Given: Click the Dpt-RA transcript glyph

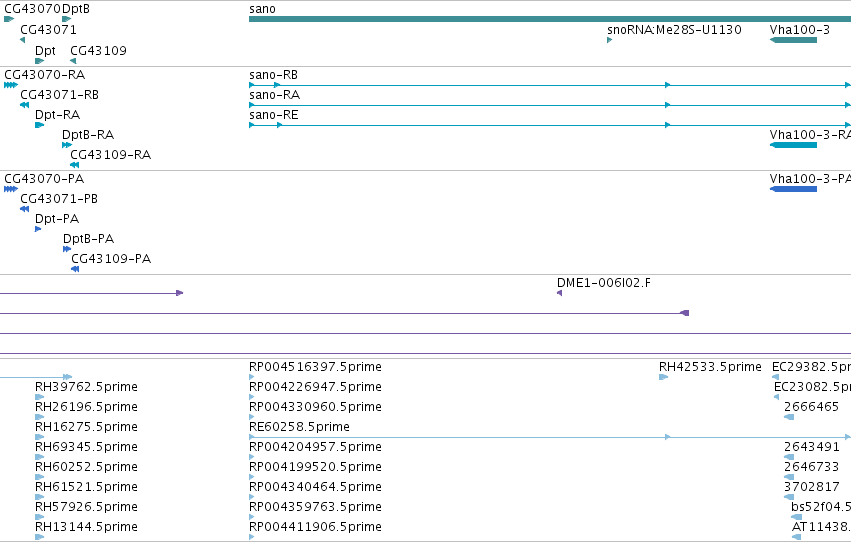Looking at the screenshot, I should [39, 125].
